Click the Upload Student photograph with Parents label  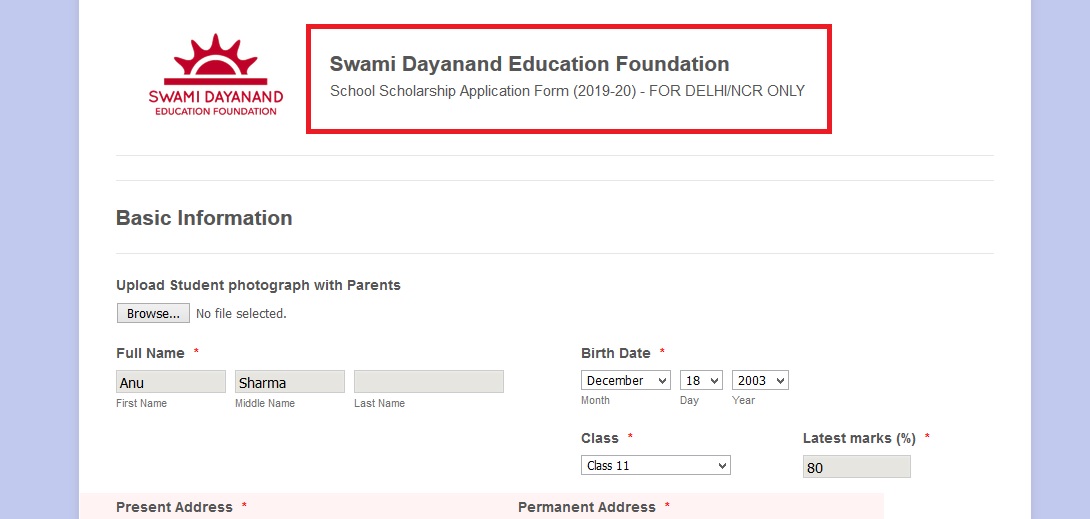(x=259, y=285)
